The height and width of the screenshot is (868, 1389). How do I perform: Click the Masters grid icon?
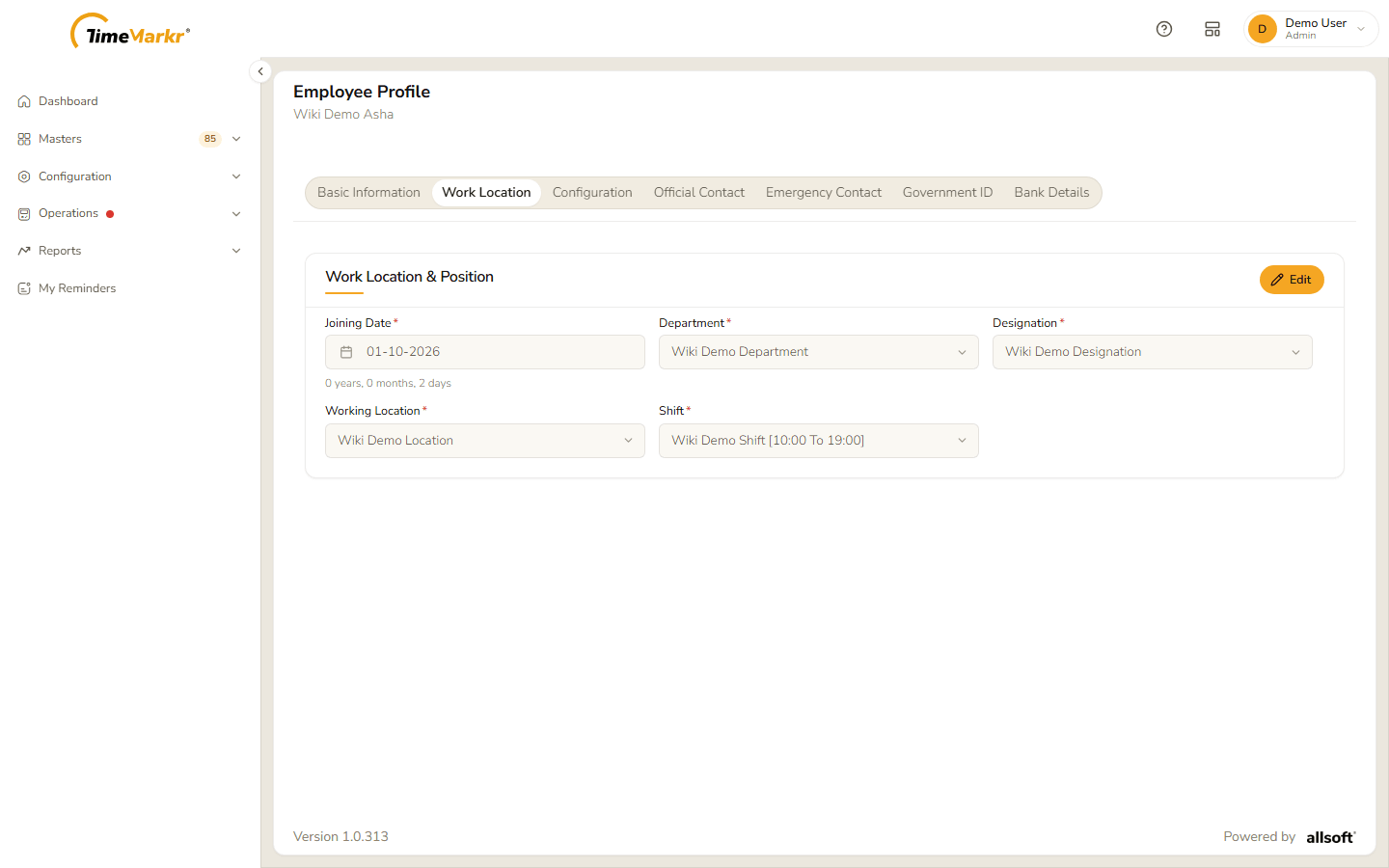pyautogui.click(x=24, y=139)
